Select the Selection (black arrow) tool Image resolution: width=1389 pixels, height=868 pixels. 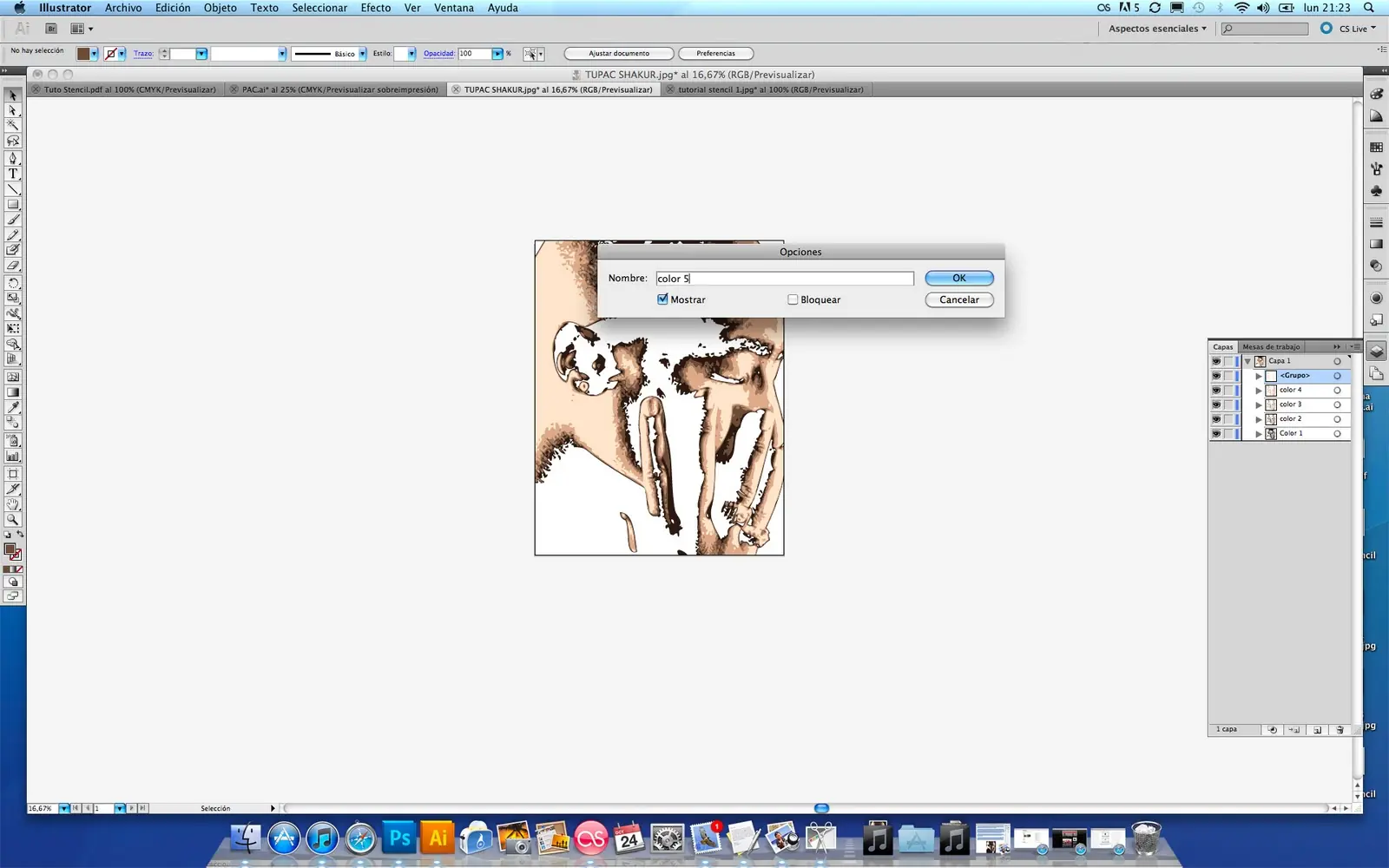[13, 95]
